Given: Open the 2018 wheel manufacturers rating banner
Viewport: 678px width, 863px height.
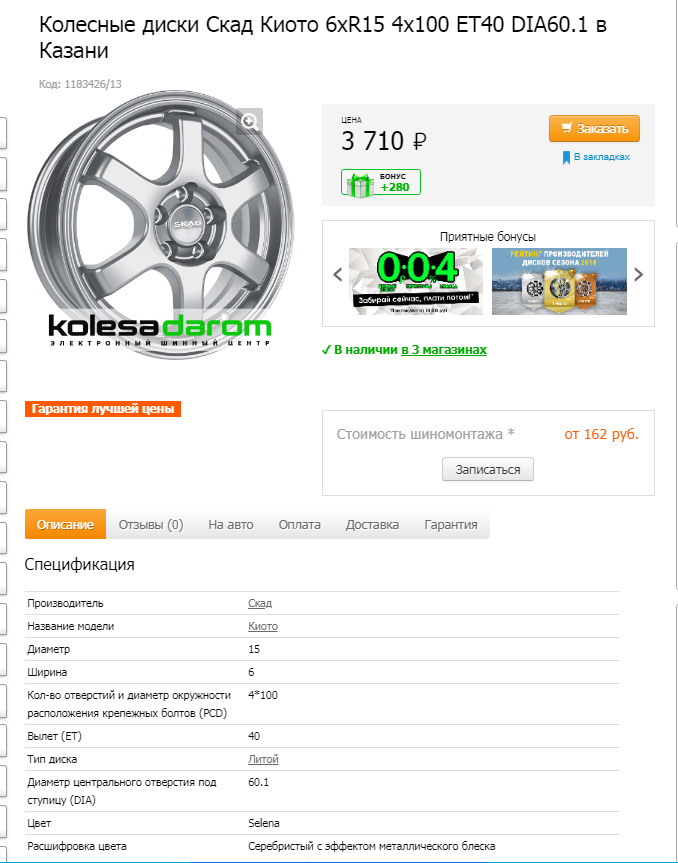Looking at the screenshot, I should (559, 281).
